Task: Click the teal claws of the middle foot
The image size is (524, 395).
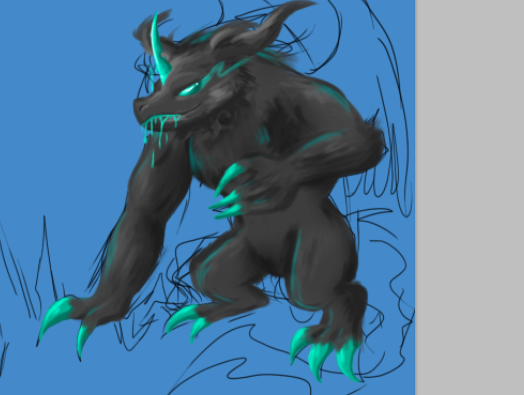Action: coord(187,321)
